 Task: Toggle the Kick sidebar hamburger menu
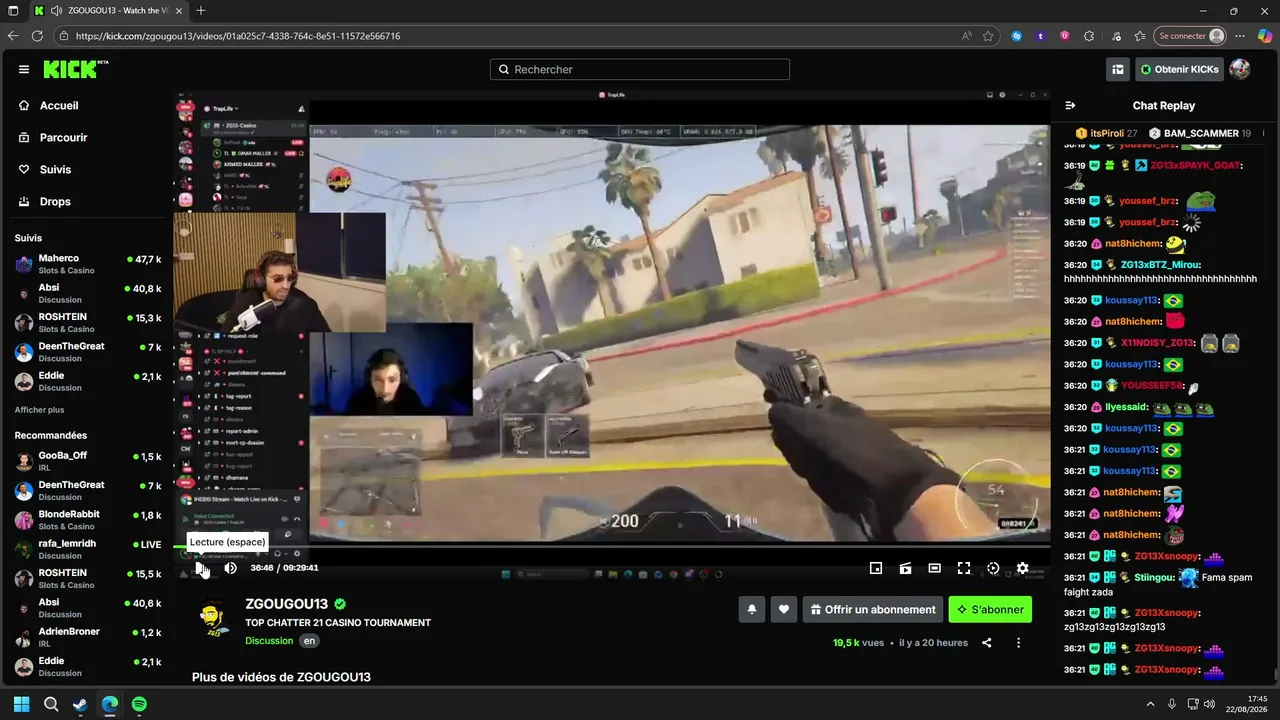24,69
